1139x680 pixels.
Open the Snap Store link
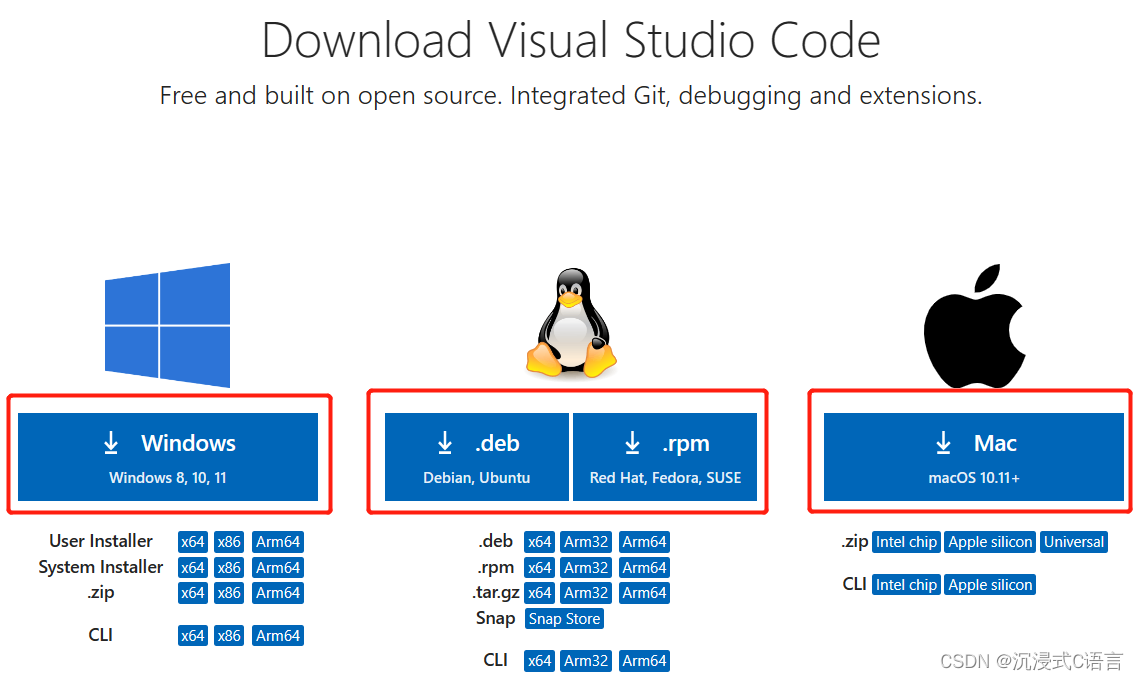(x=564, y=619)
